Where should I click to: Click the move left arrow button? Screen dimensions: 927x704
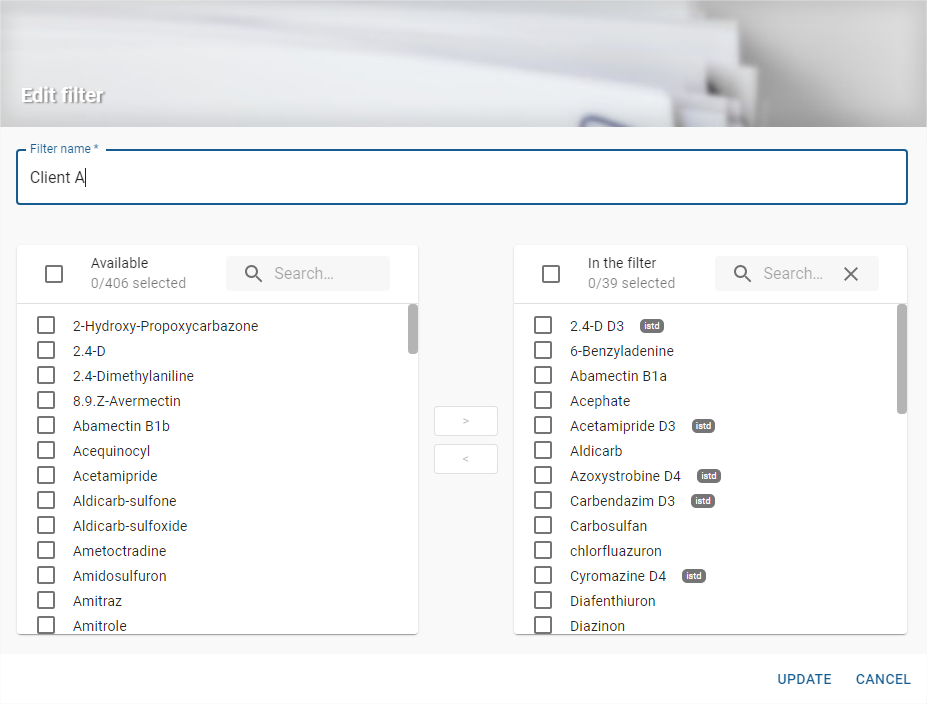466,459
